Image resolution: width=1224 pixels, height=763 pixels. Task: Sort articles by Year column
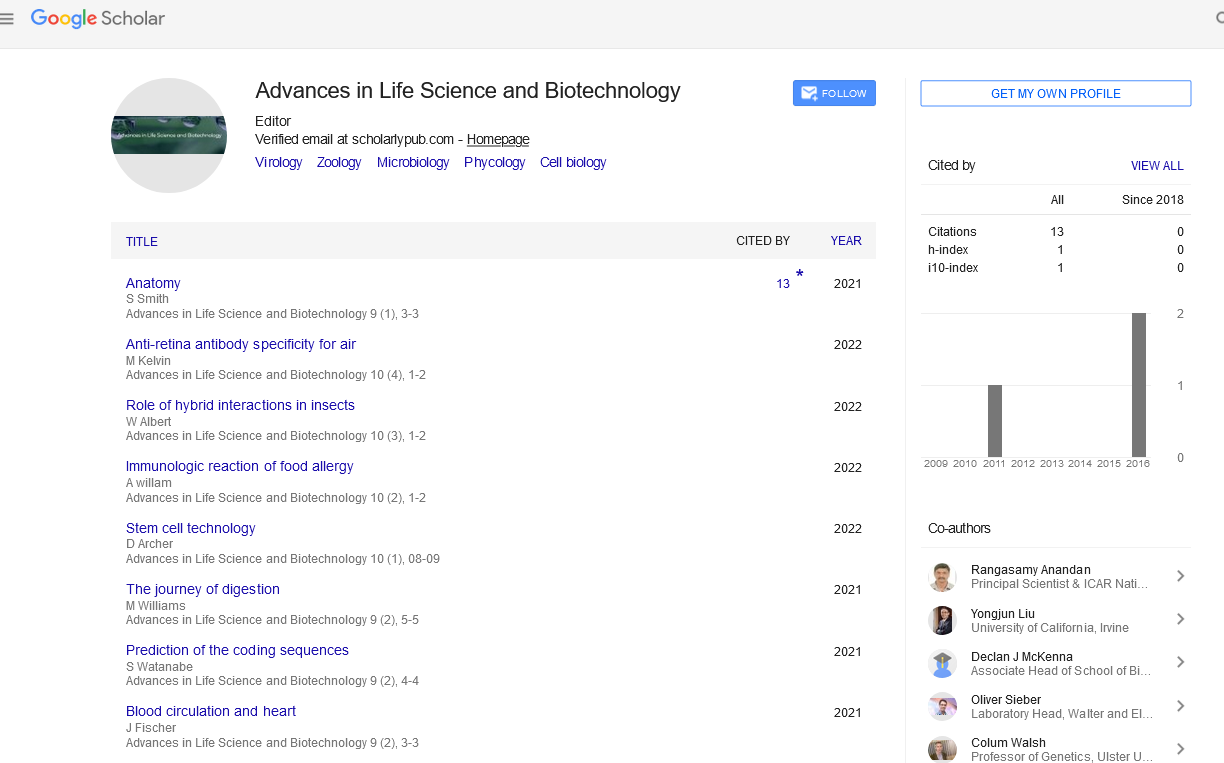pos(845,241)
